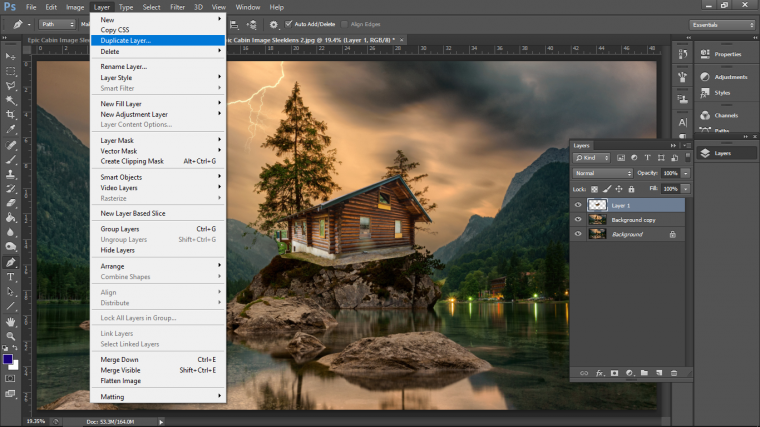Open the Path mode dropdown
This screenshot has height=427, width=760.
pos(57,24)
